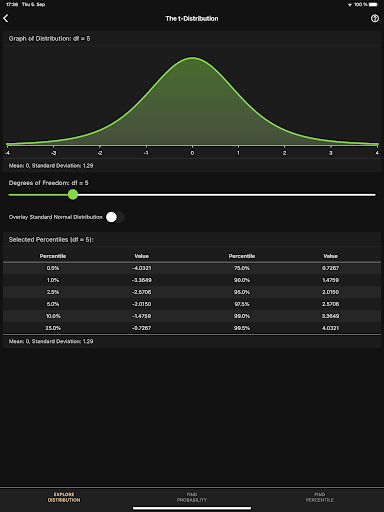Click the peak of the t-distribution curve
The width and height of the screenshot is (384, 512).
193,58
